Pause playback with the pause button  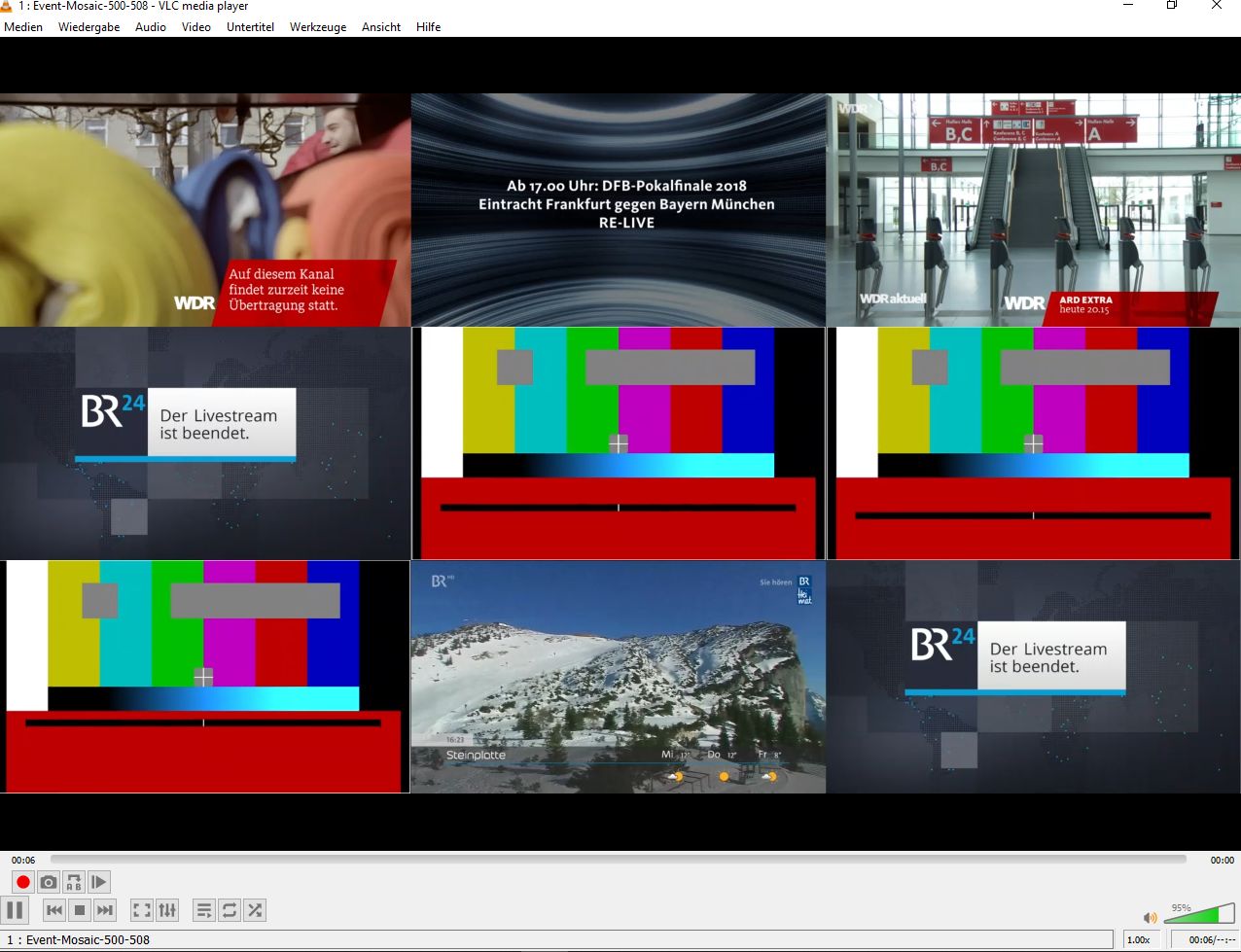(15, 910)
